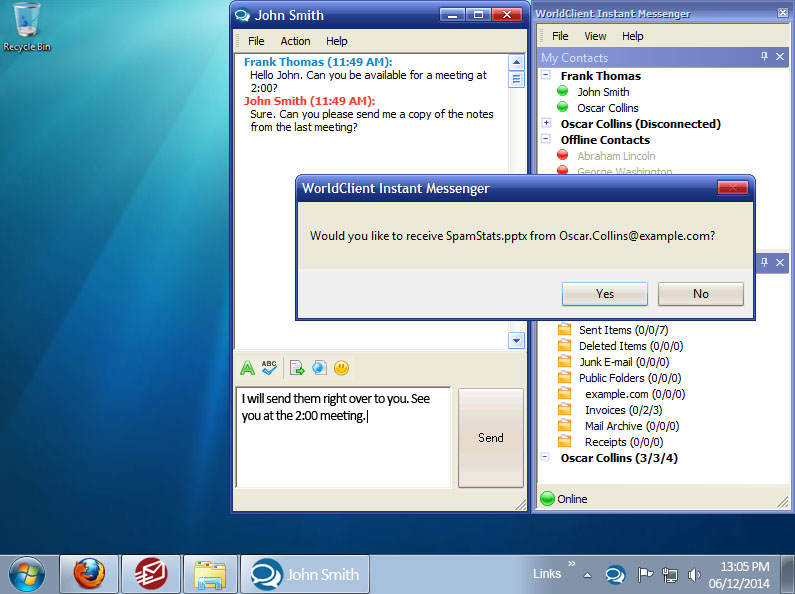The height and width of the screenshot is (594, 795).
Task: Pin the My Contacts panel
Action: coord(765,57)
